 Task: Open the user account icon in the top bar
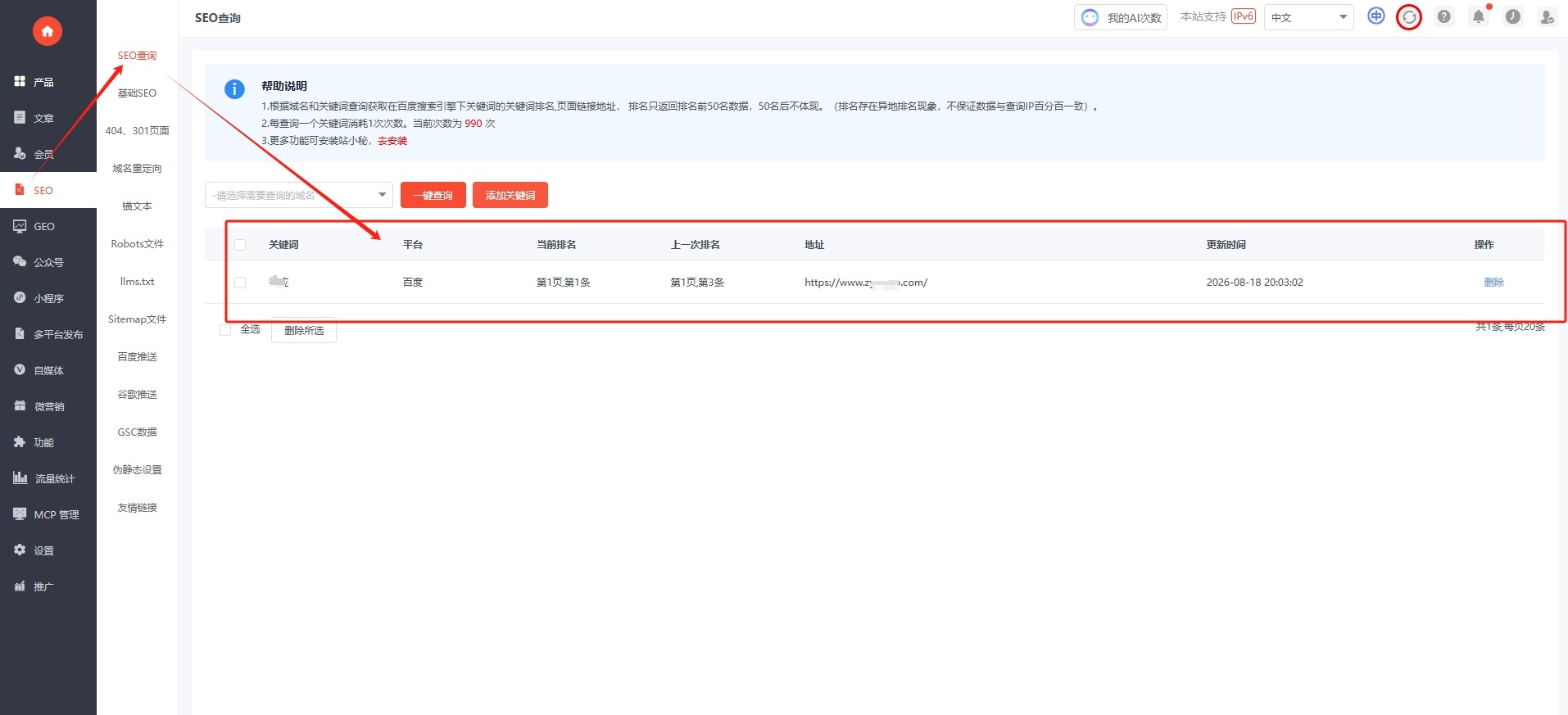[x=1547, y=16]
